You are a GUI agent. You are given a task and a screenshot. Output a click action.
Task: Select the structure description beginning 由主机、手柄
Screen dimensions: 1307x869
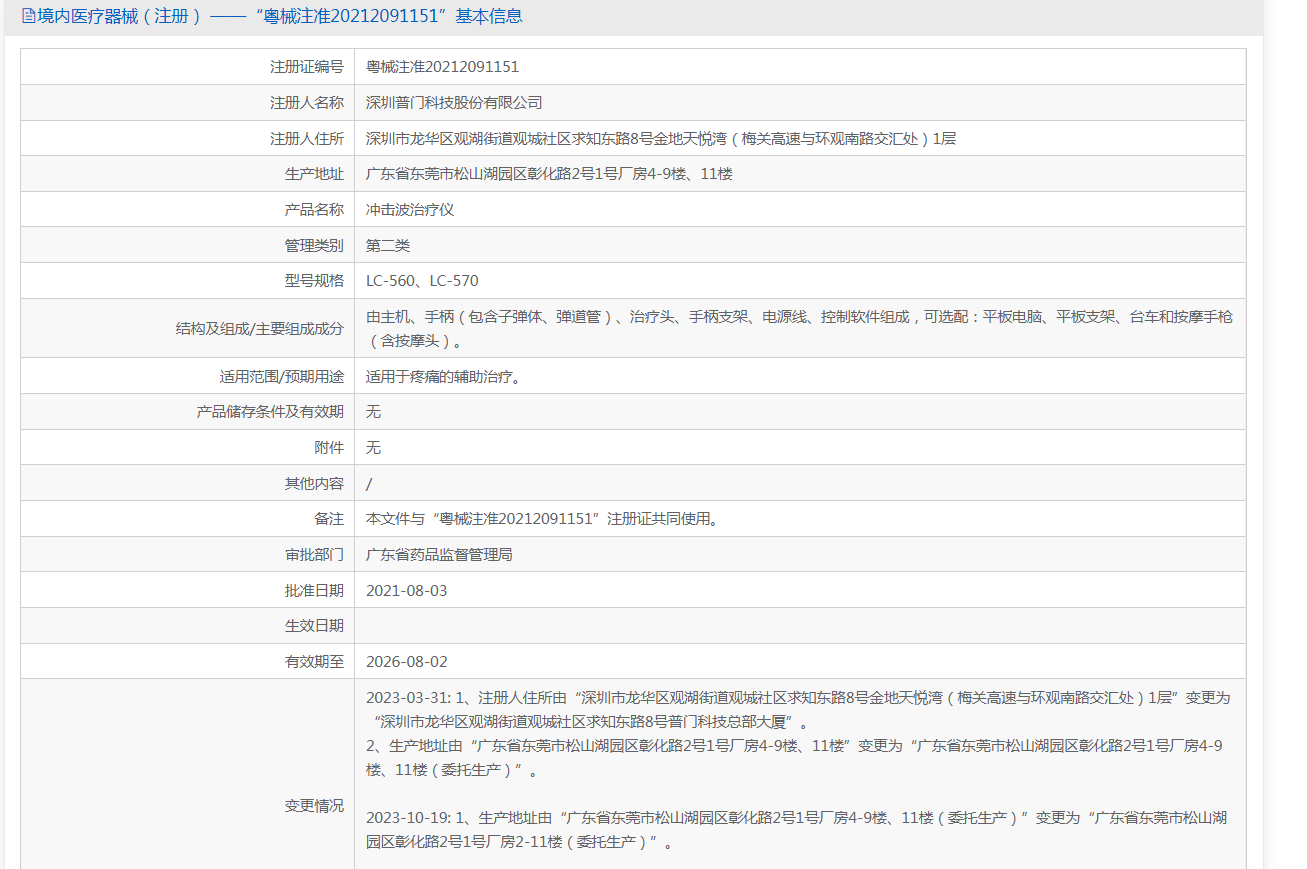coord(799,329)
